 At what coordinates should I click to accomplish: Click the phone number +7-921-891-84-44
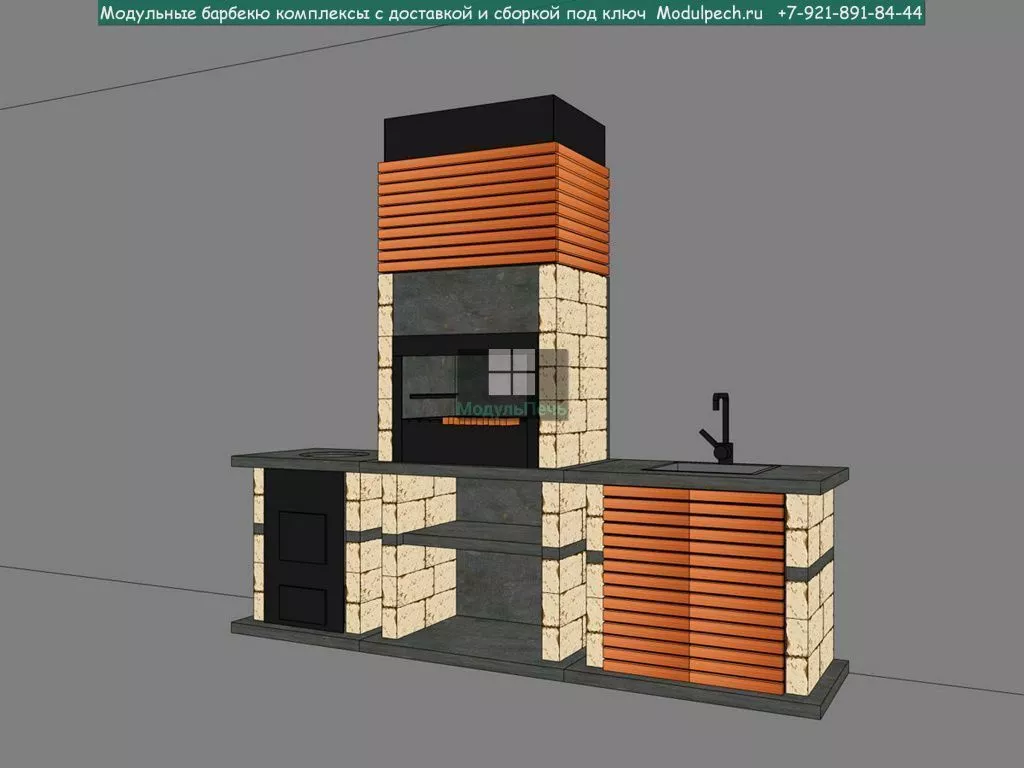[850, 13]
